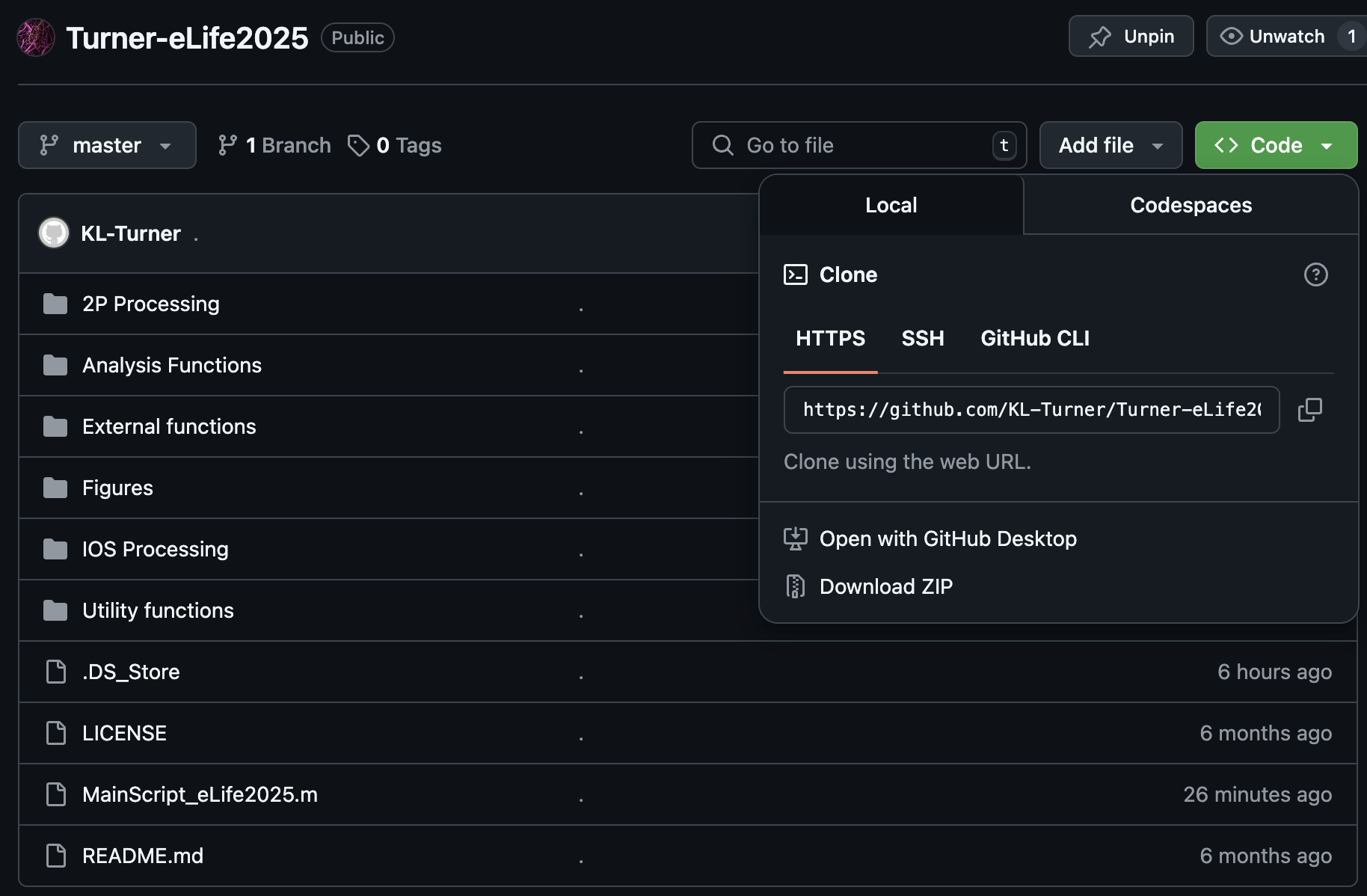Click the file icon for MainScript_eLife2025.m
The height and width of the screenshot is (896, 1367).
(x=56, y=794)
